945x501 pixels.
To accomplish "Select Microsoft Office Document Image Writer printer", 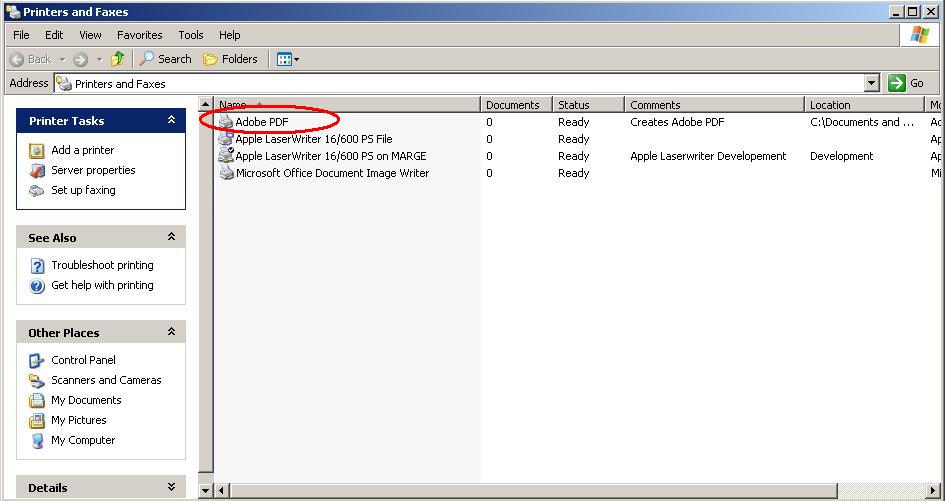I will click(x=332, y=173).
